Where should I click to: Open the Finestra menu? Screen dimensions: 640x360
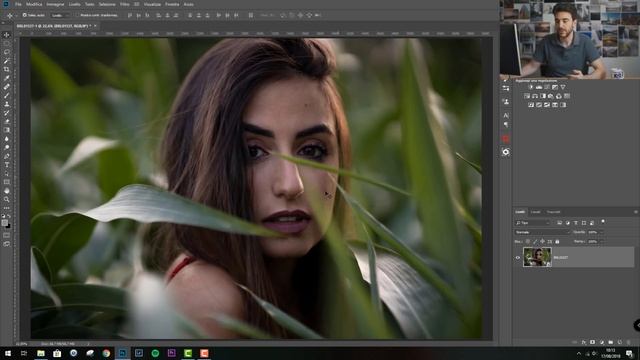click(172, 4)
